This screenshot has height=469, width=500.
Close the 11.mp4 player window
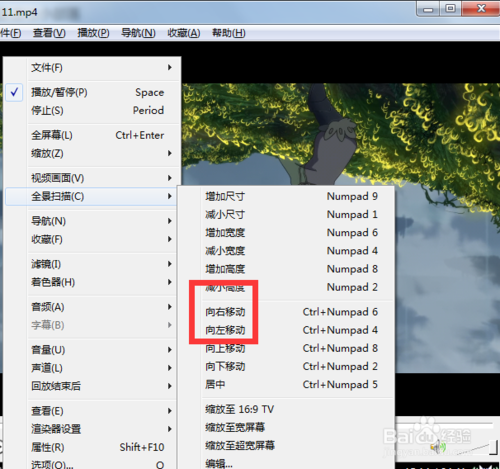click(481, 9)
